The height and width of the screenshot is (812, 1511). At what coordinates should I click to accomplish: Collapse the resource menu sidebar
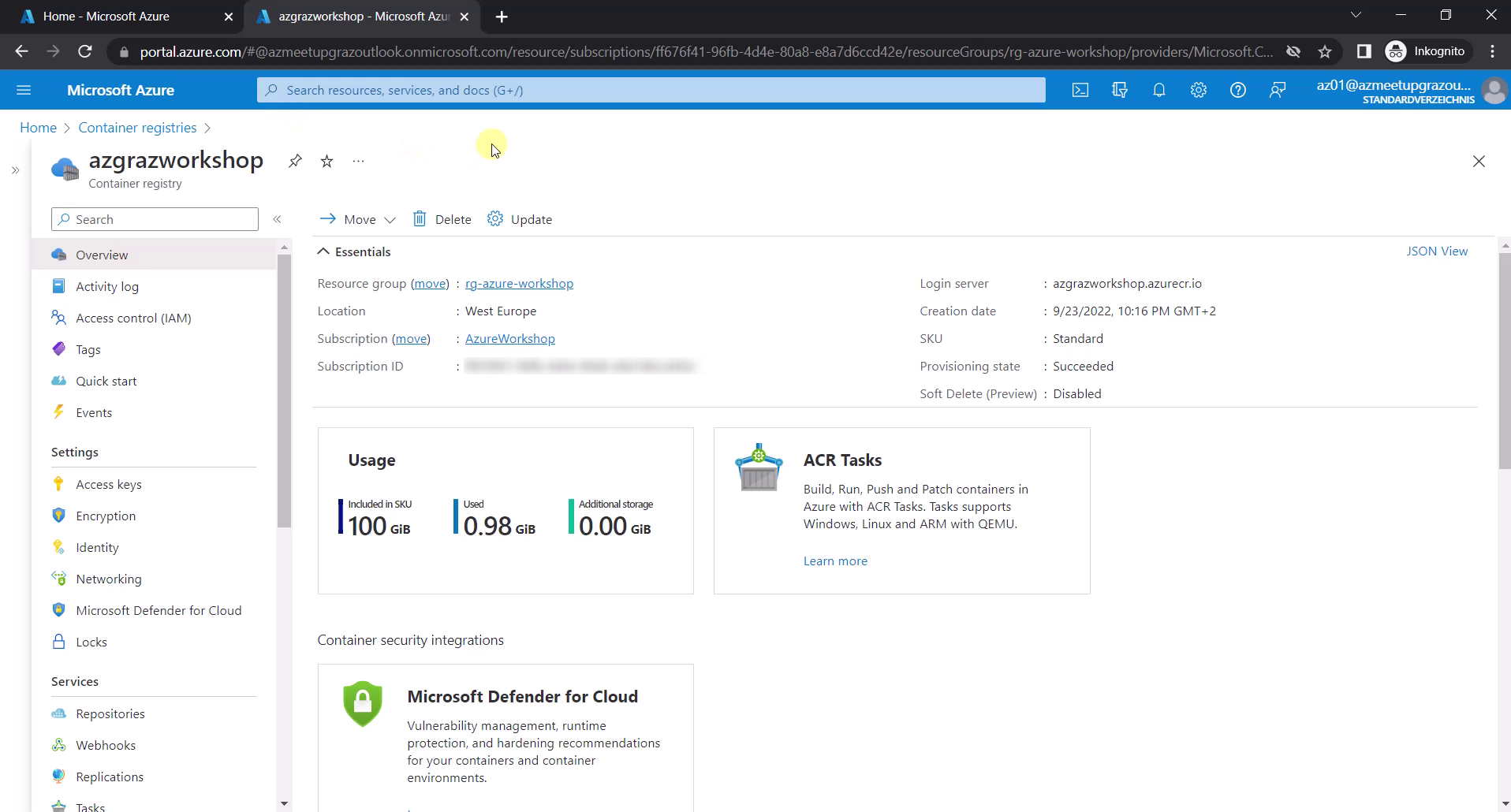[x=277, y=219]
